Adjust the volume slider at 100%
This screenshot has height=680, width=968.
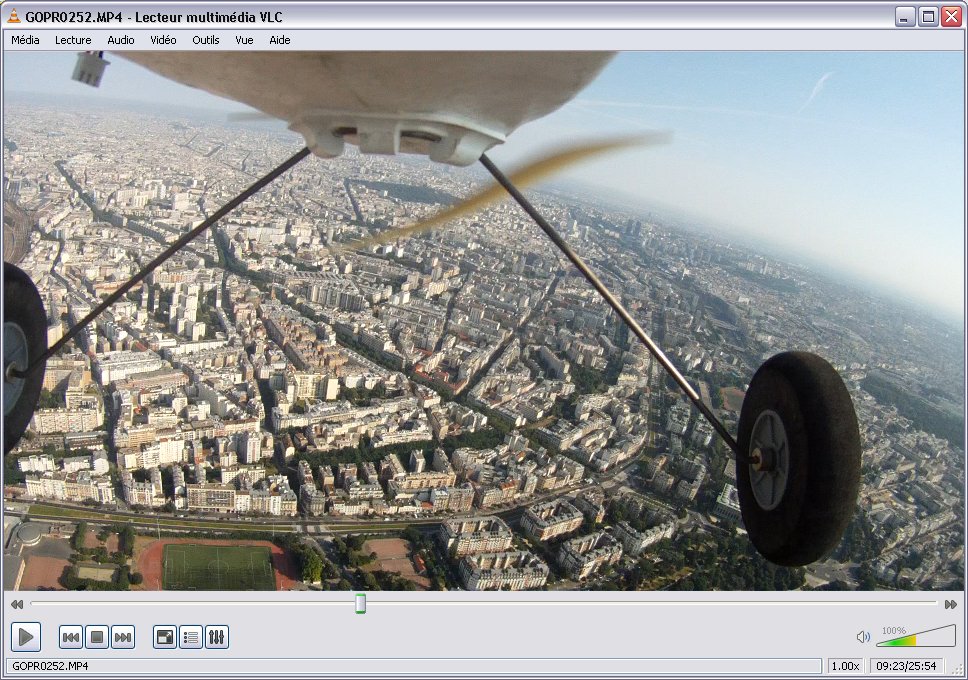[x=916, y=636]
